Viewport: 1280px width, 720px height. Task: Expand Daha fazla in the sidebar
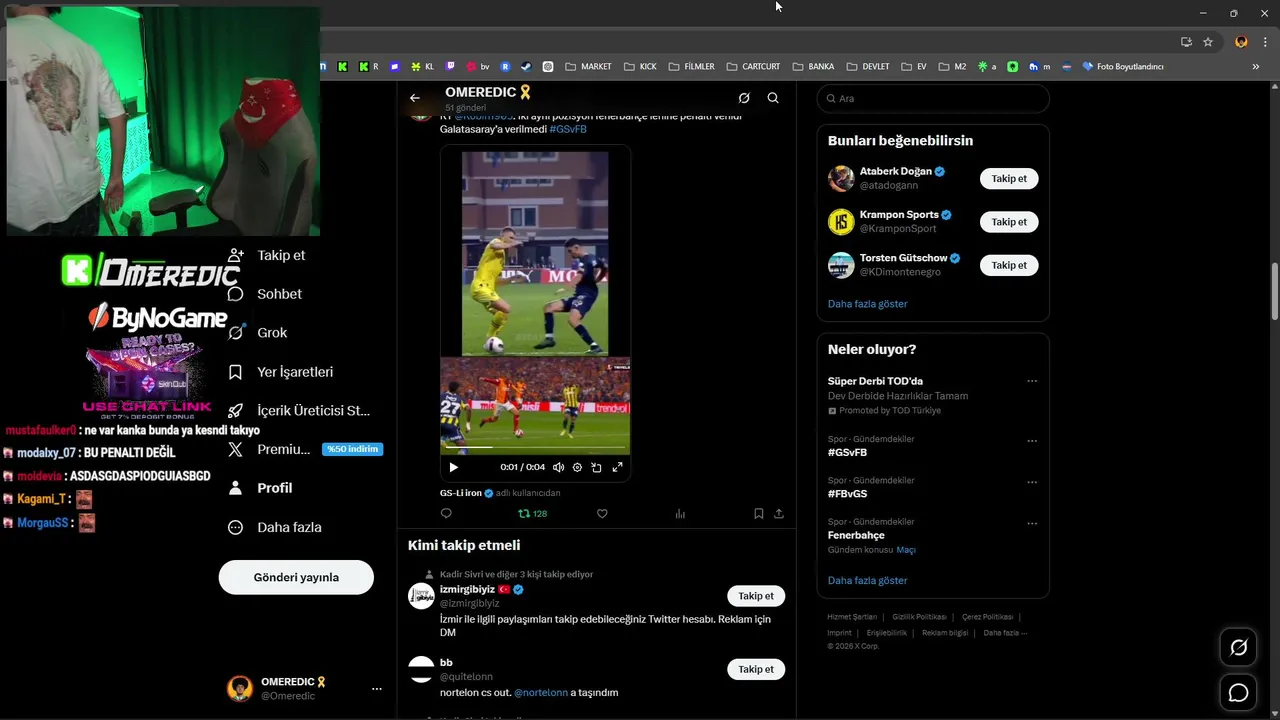pos(274,527)
